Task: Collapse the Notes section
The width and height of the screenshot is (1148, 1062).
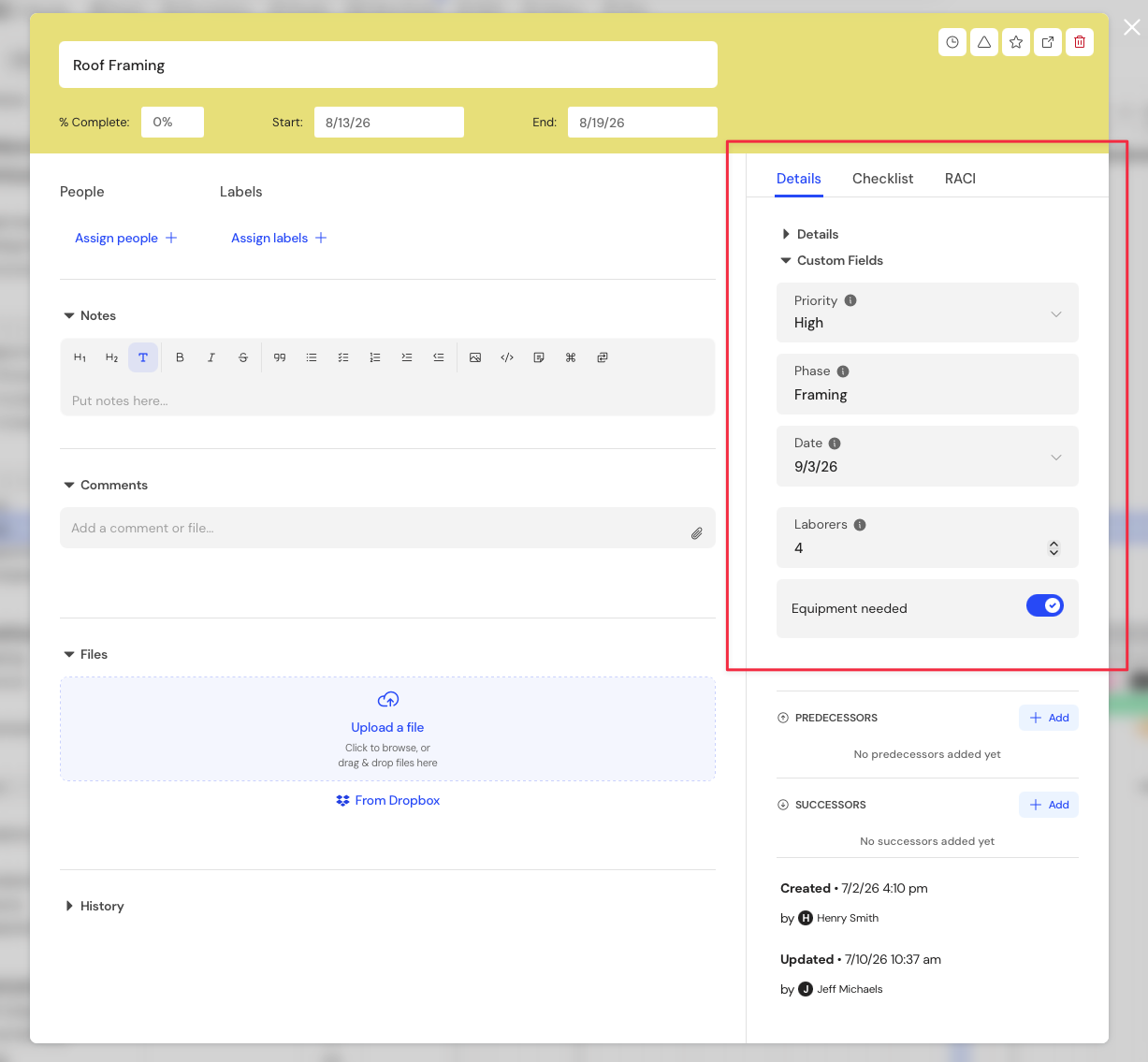Action: click(90, 315)
